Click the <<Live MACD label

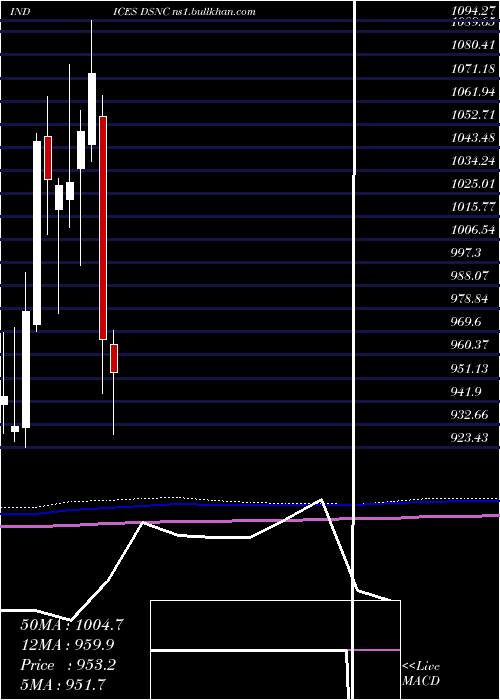[421, 674]
